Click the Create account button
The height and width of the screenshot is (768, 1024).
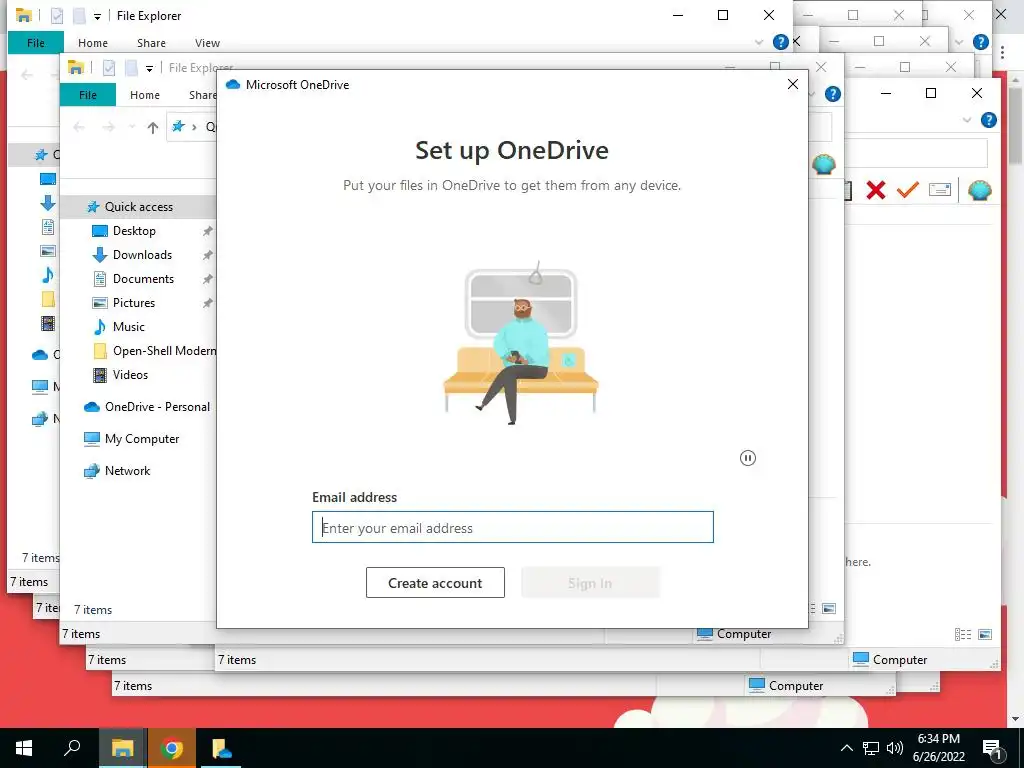[x=435, y=583]
